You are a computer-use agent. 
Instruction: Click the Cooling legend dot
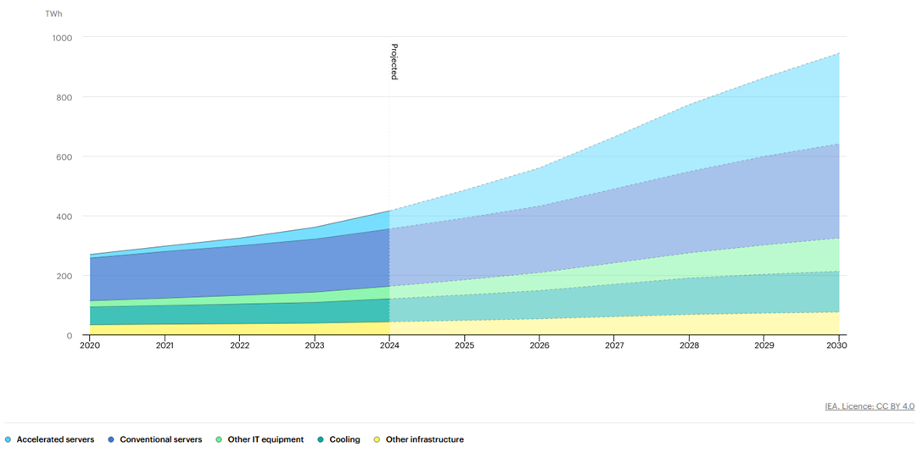321,440
